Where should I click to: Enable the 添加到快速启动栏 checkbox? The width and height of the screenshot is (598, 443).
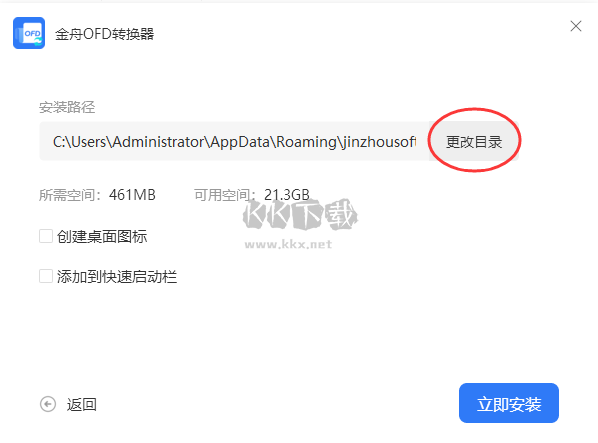coord(46,276)
